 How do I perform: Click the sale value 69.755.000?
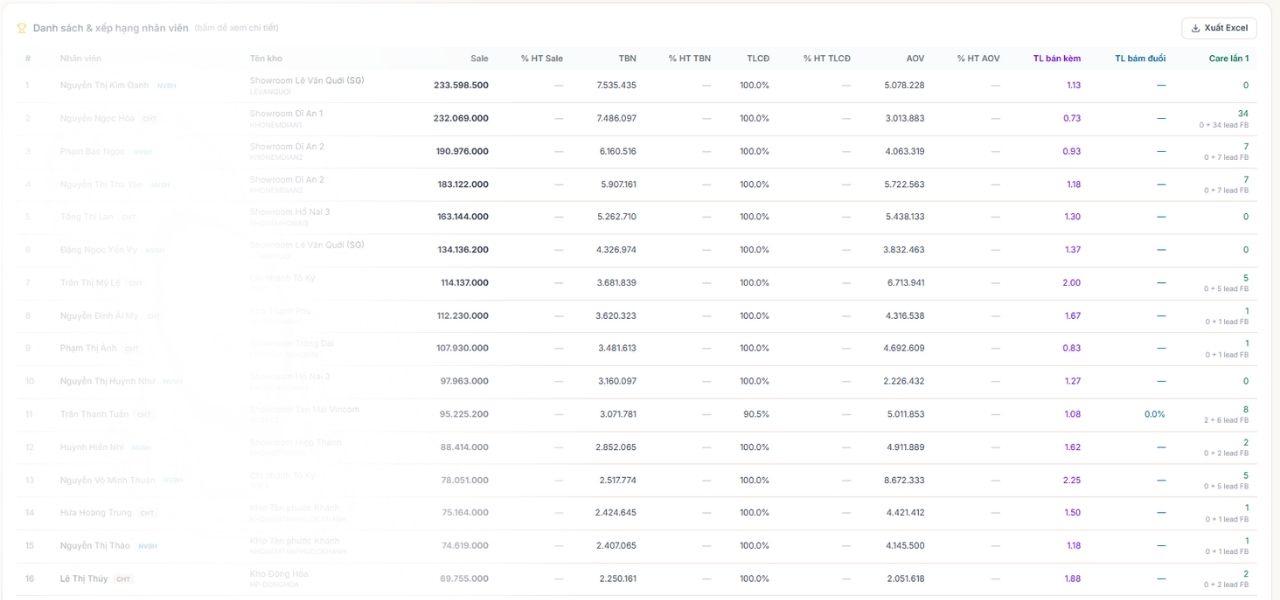[464, 579]
